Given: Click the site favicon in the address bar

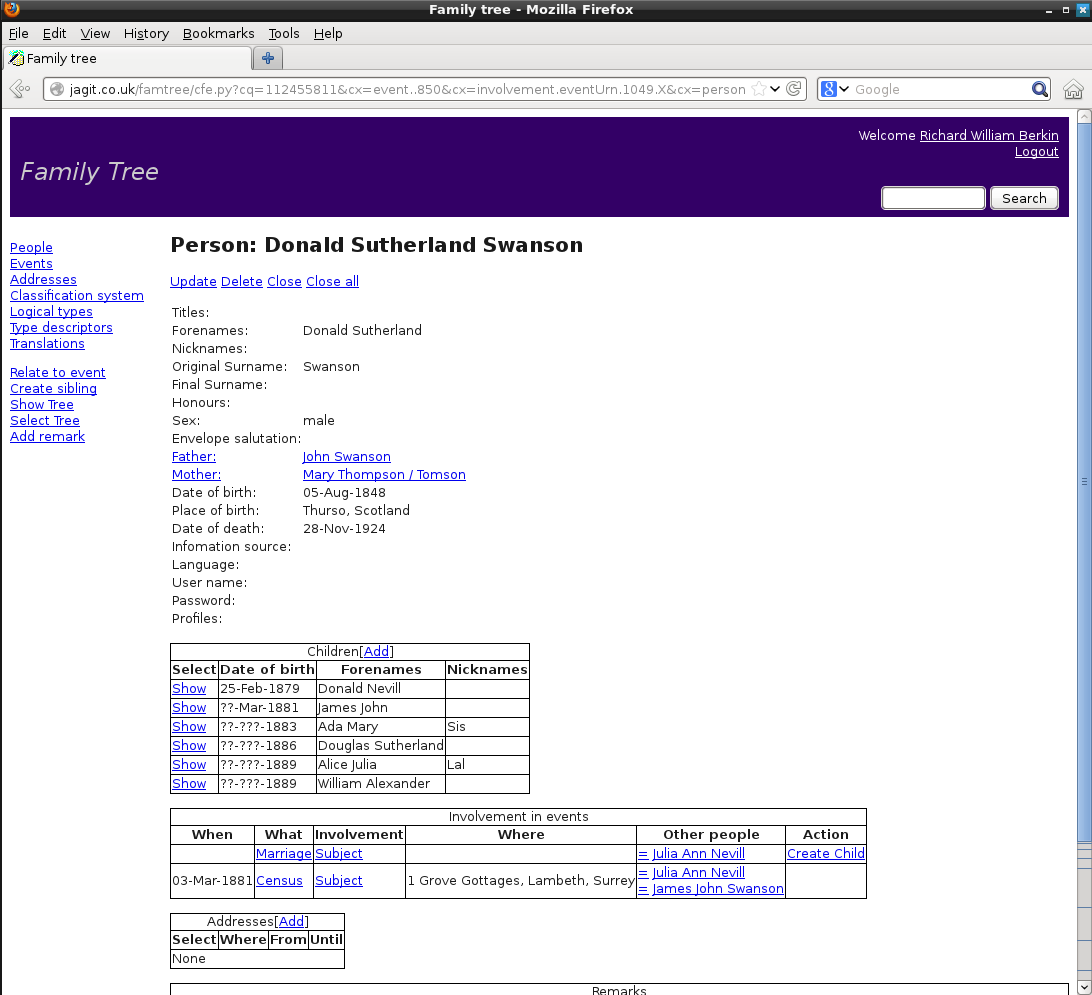Looking at the screenshot, I should pyautogui.click(x=59, y=89).
